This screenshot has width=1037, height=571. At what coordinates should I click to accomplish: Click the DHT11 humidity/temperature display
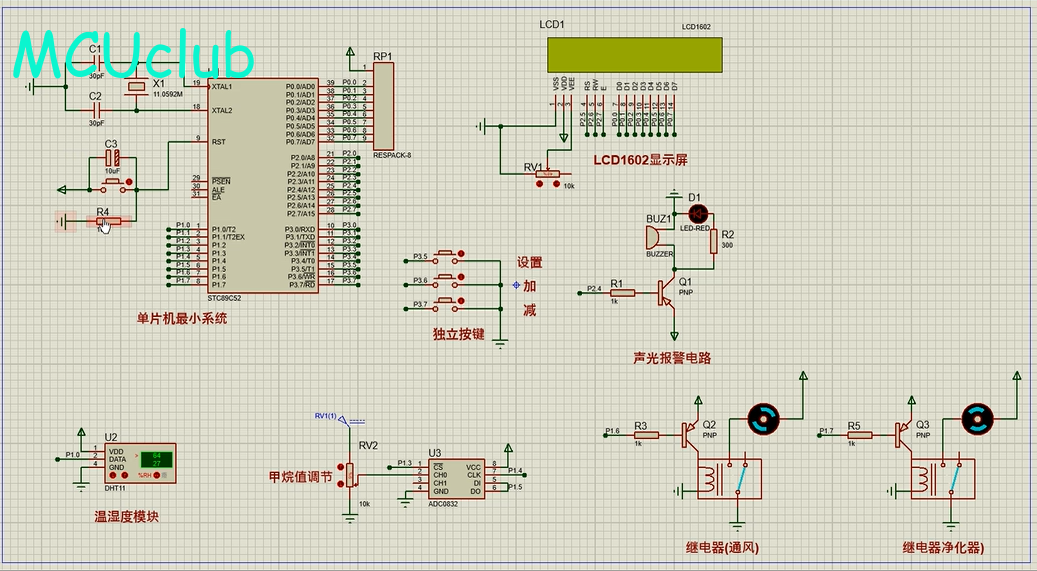coord(156,460)
